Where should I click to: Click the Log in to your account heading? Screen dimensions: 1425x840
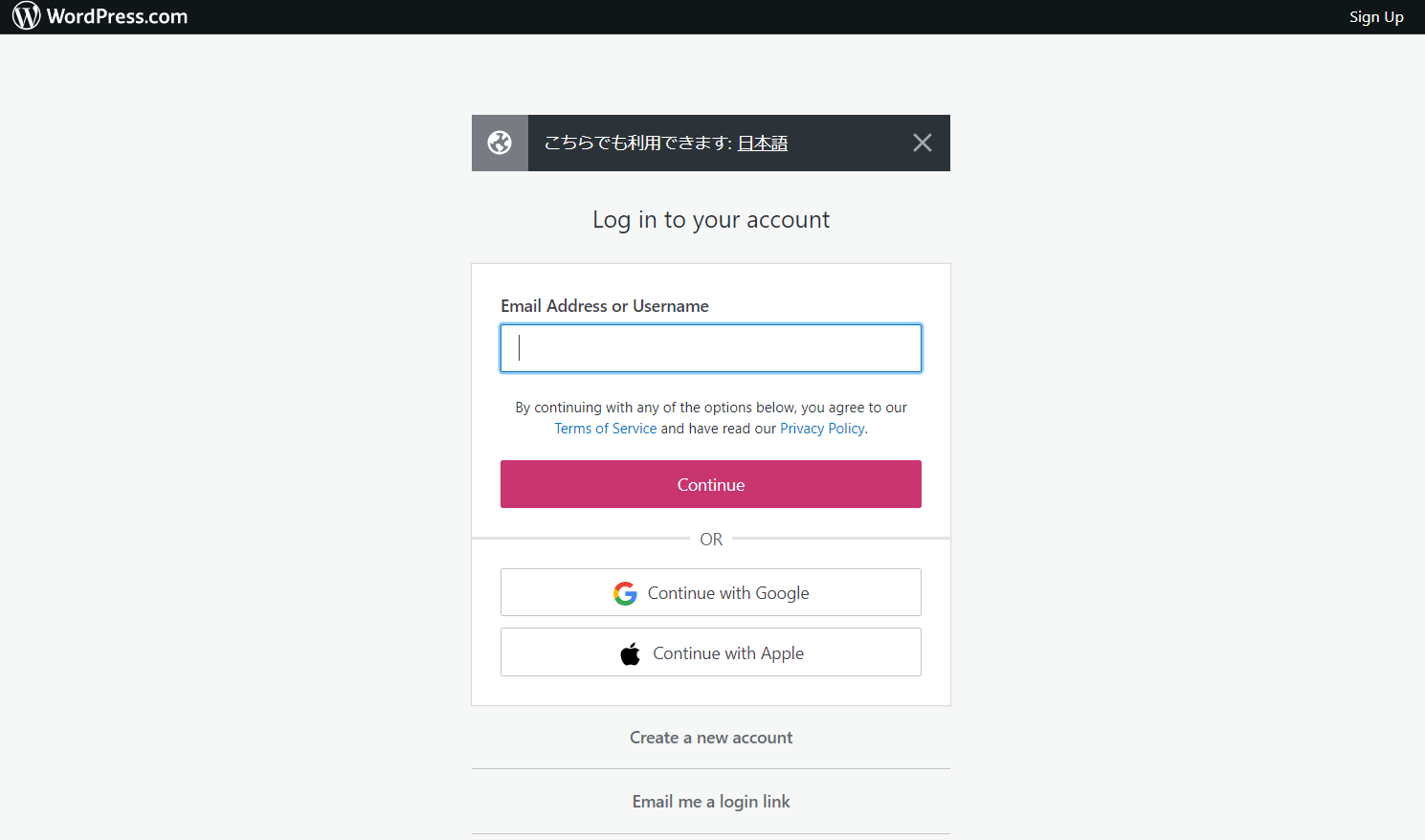(710, 220)
